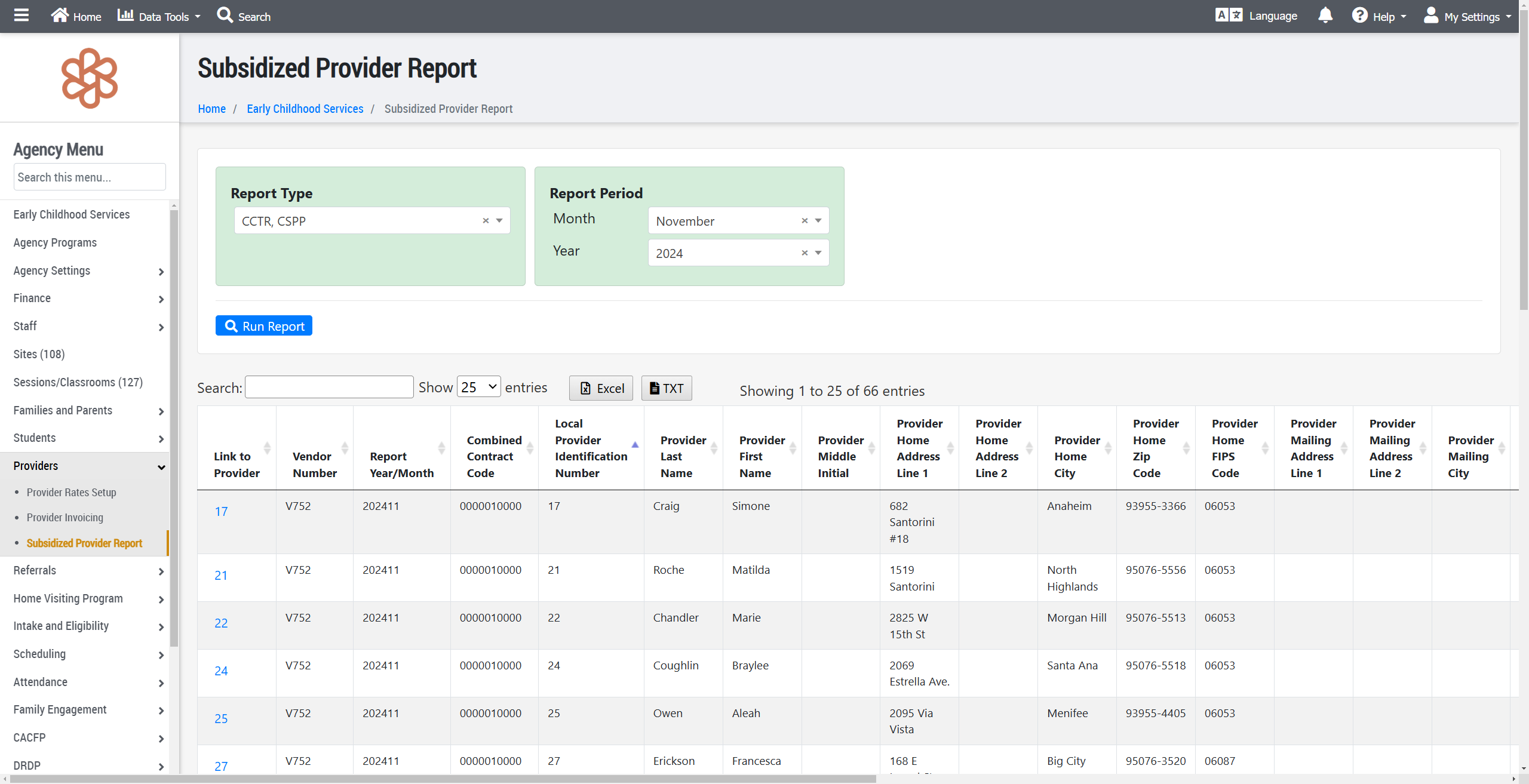Open Provider Invoicing menu item
This screenshot has width=1529, height=784.
65,518
